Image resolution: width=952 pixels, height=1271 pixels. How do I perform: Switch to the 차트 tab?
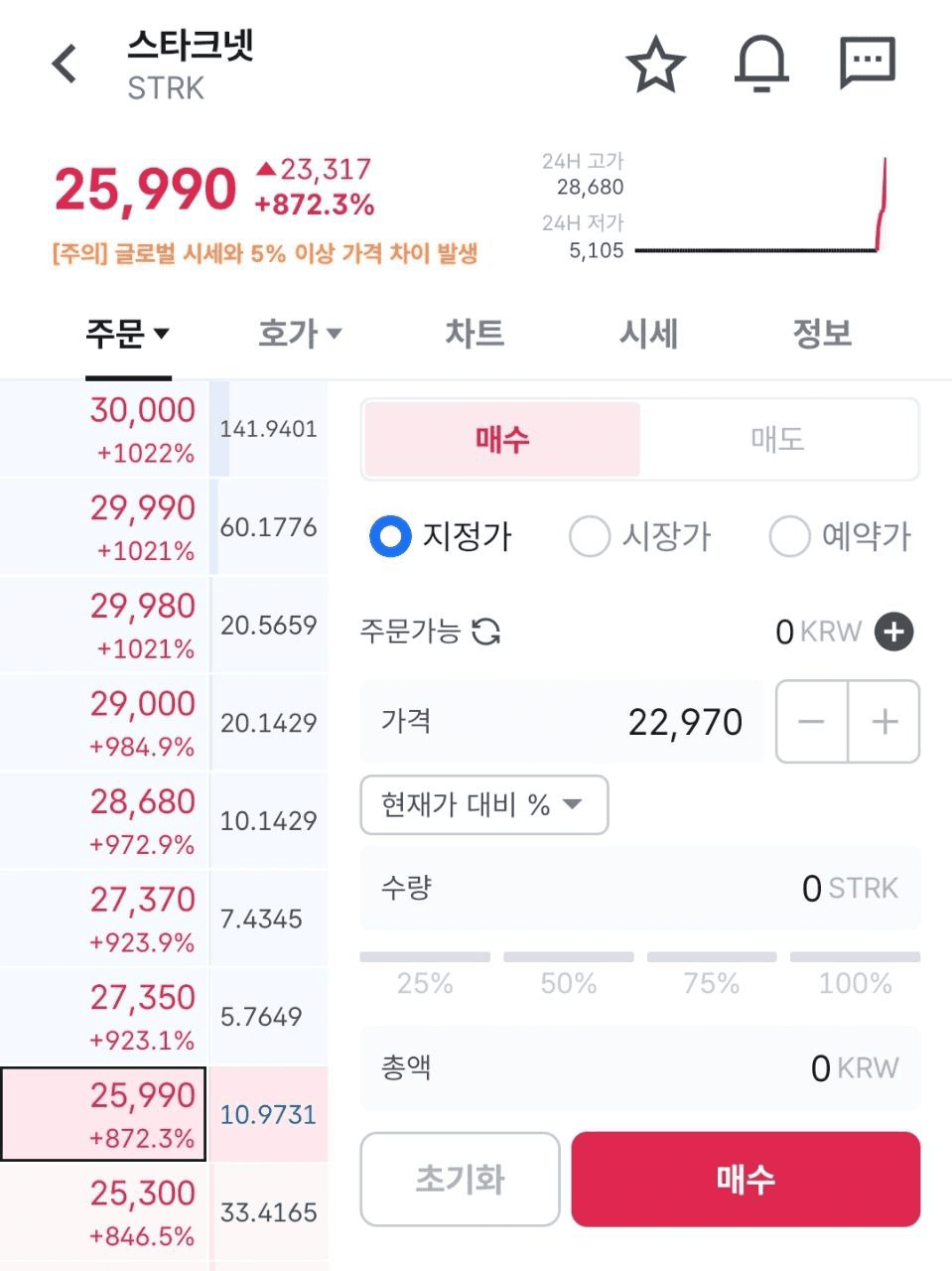pyautogui.click(x=475, y=334)
